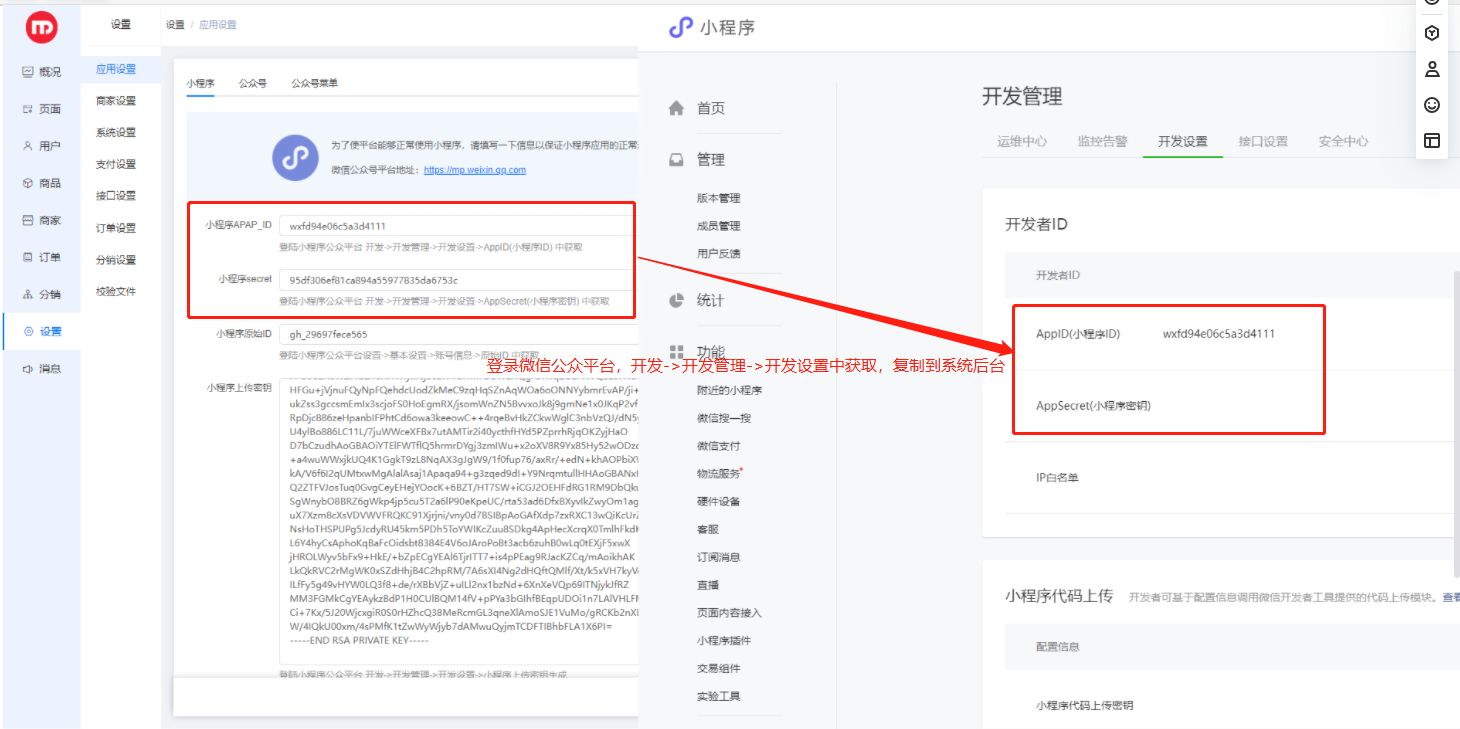Click the 设置 breadcrumb link
The height and width of the screenshot is (729, 1460).
(x=175, y=25)
